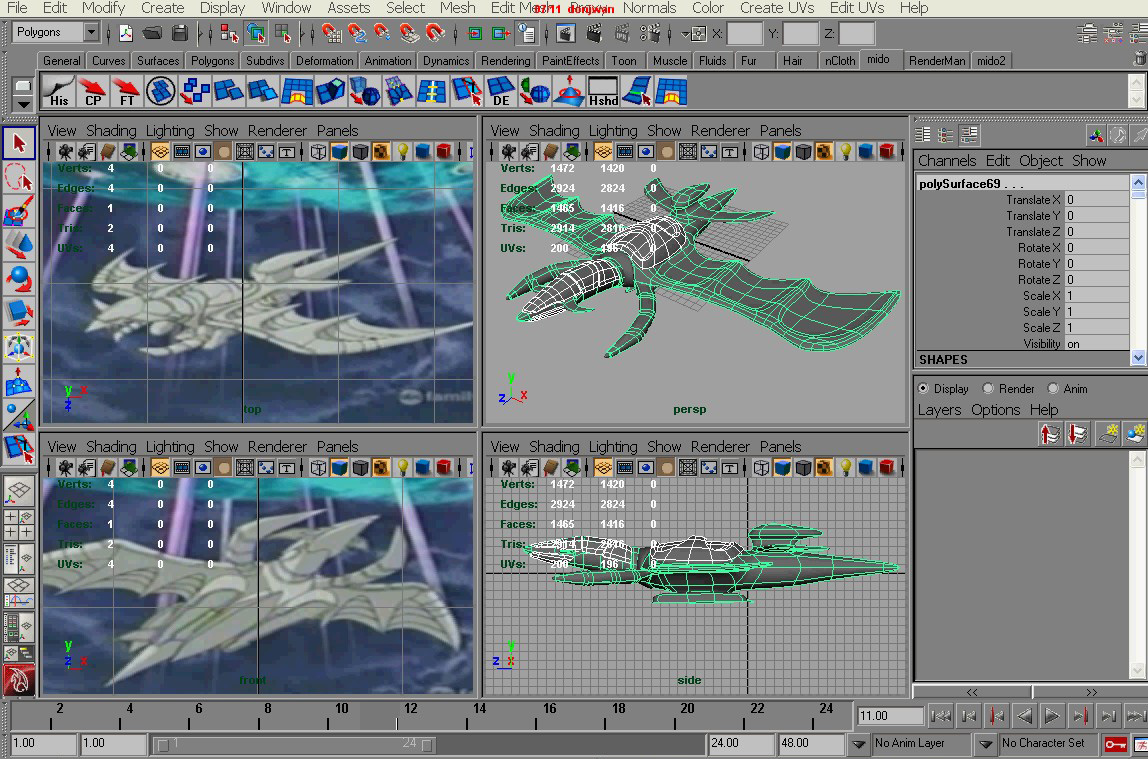
Task: Click the range slider bar
Action: pyautogui.click(x=295, y=744)
